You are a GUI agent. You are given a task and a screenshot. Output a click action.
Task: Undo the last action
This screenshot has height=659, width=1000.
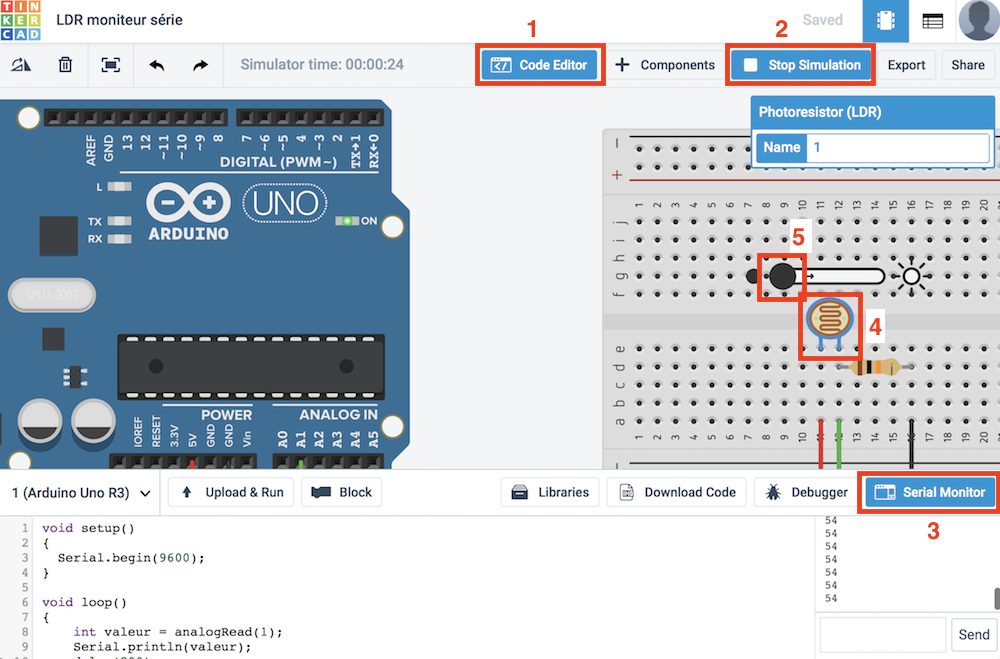tap(156, 65)
